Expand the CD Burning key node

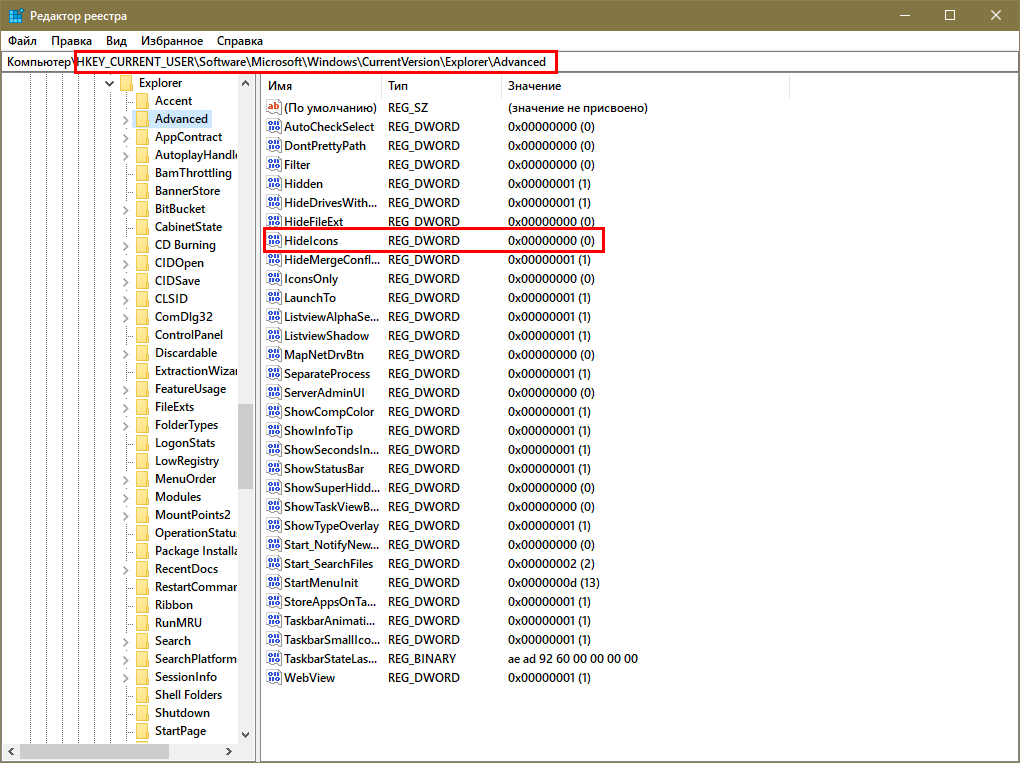pos(125,245)
